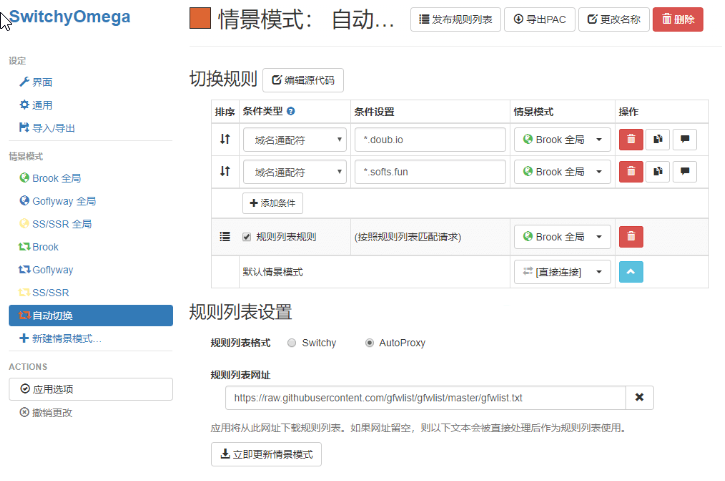Image resolution: width=725 pixels, height=481 pixels.
Task: Toggle the 规则列表规则 checkbox
Action: 246,237
